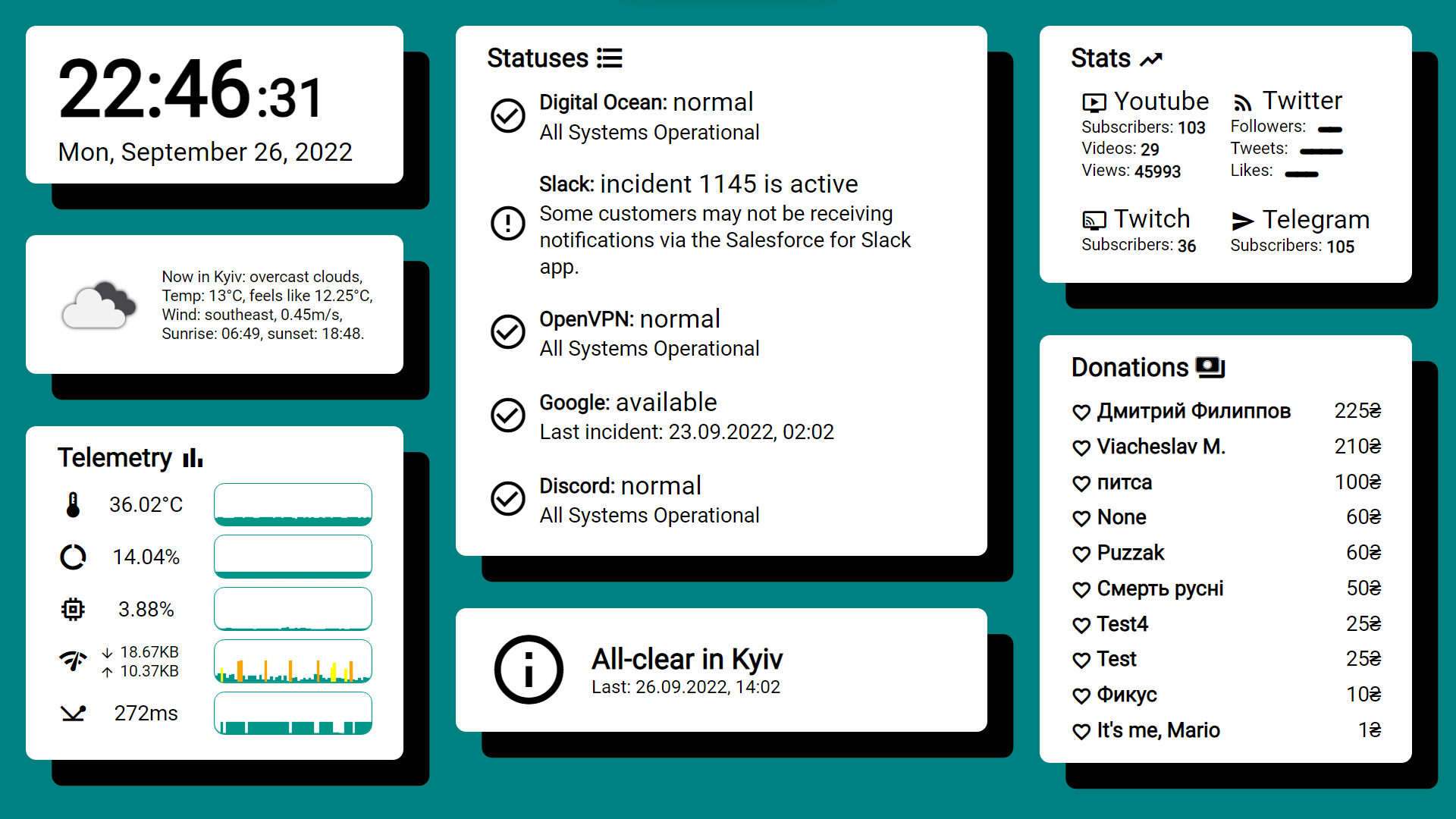Click the CPU chip icon
The width and height of the screenshot is (1456, 819).
tap(73, 609)
